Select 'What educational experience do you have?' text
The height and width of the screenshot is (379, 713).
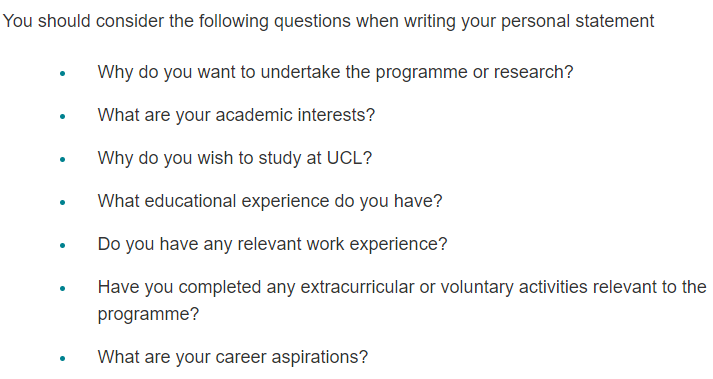click(x=270, y=201)
